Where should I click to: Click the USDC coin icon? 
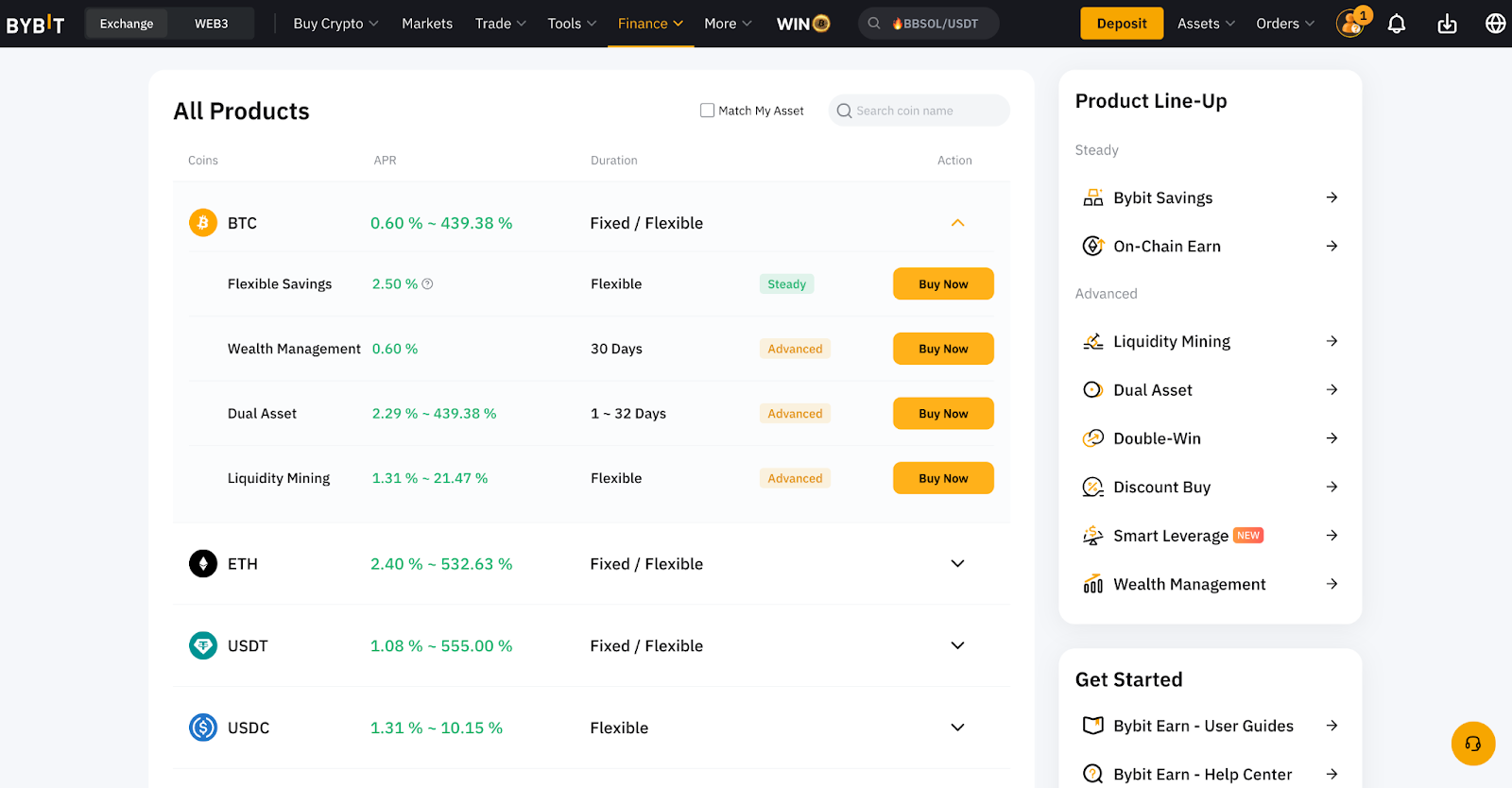tap(203, 728)
